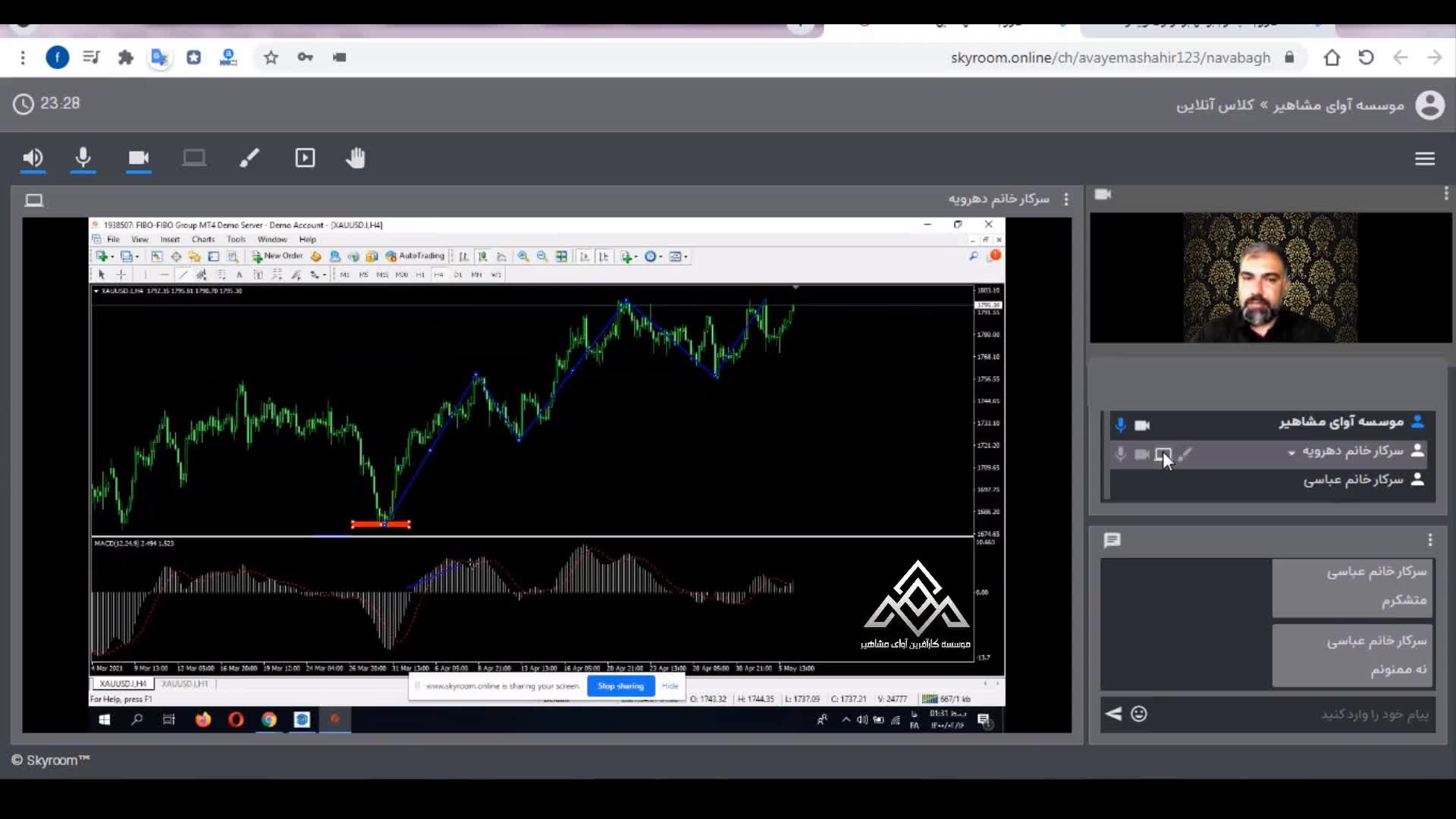The height and width of the screenshot is (819, 1456).
Task: Click the Hide link on sharing bar
Action: pos(670,686)
